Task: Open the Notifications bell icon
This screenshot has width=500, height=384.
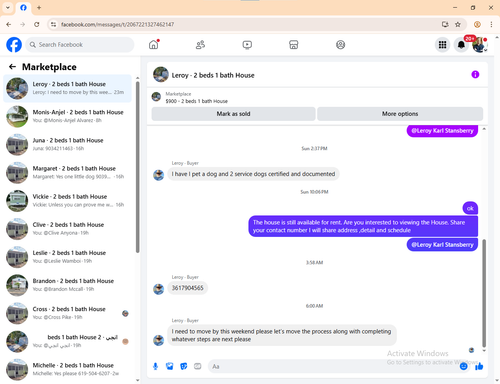Action: pos(461,45)
